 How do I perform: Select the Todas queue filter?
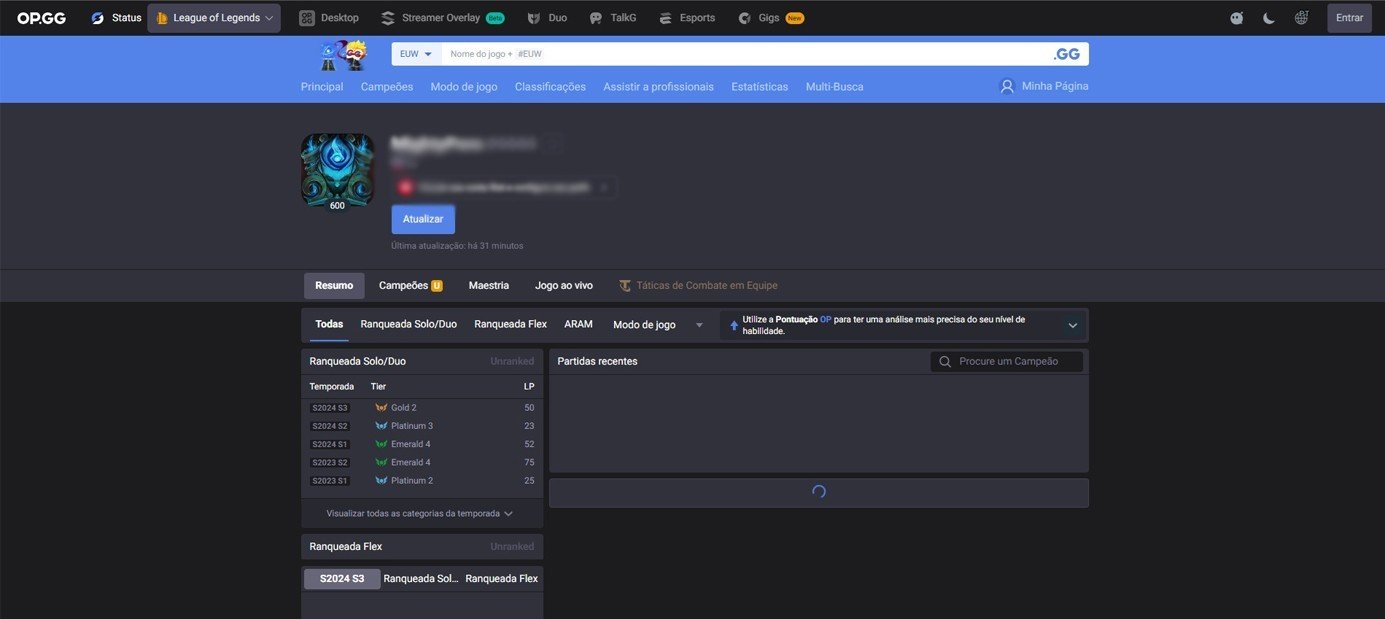coord(329,325)
